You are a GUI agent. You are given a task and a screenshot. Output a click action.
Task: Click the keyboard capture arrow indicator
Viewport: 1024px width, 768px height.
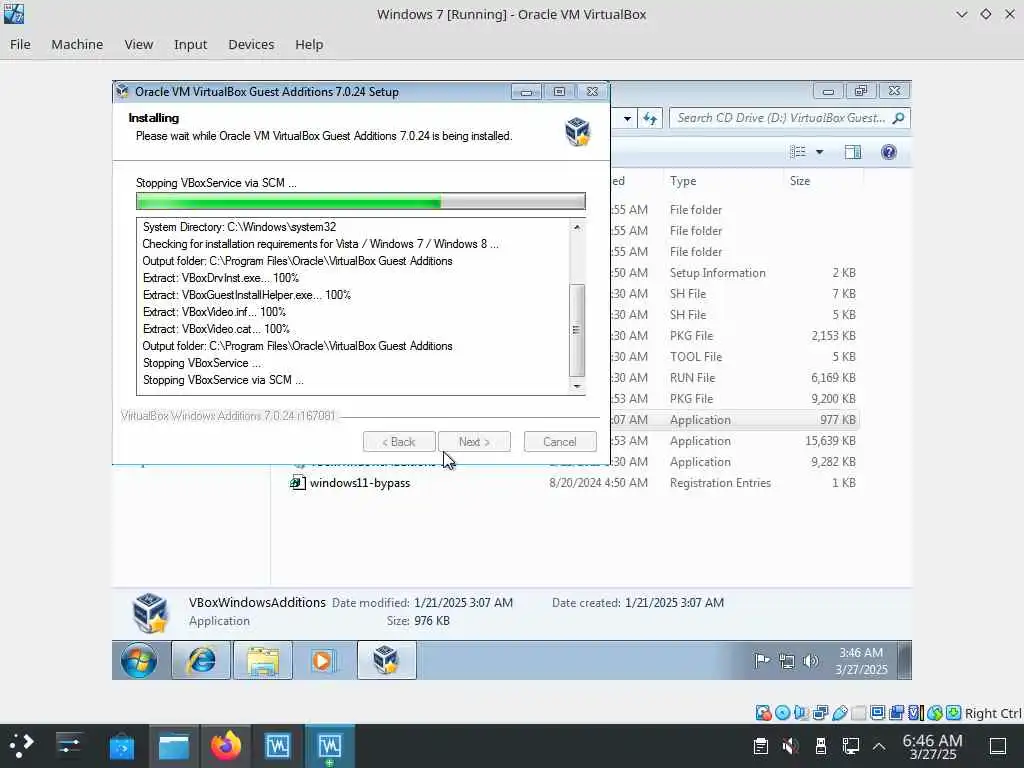coord(953,713)
